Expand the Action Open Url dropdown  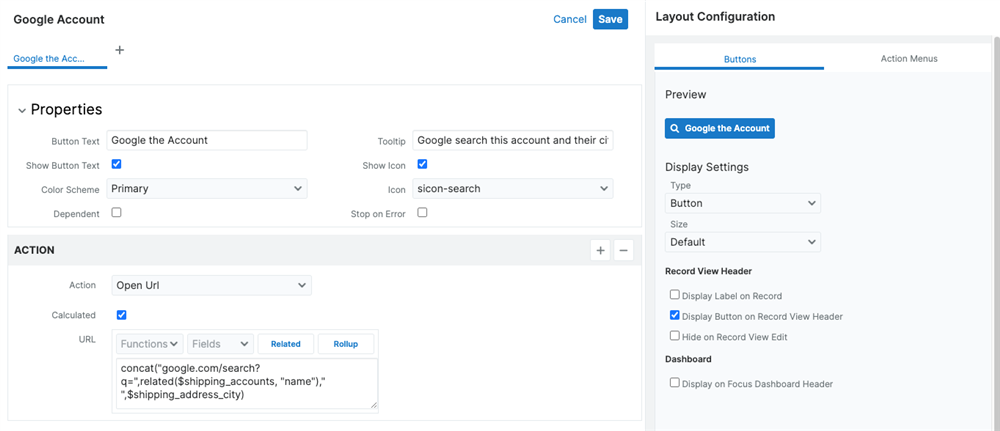[x=209, y=286]
